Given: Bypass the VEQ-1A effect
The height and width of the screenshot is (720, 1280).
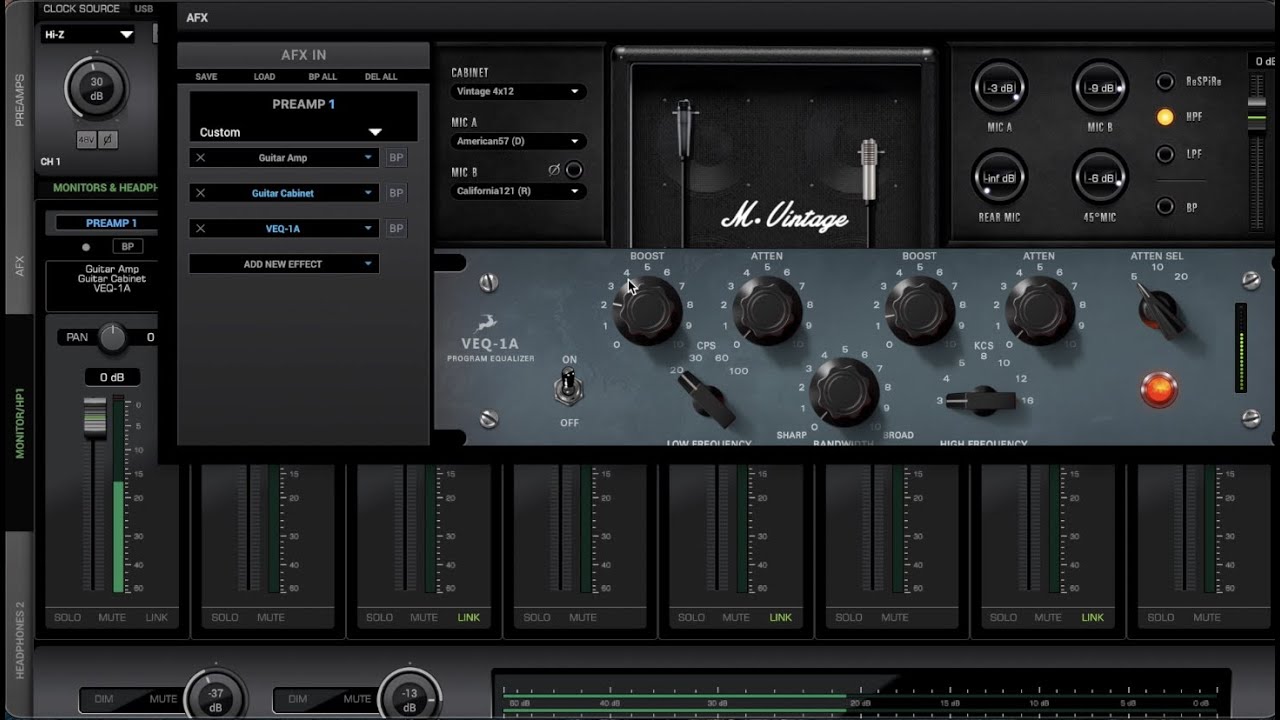Looking at the screenshot, I should tap(396, 229).
